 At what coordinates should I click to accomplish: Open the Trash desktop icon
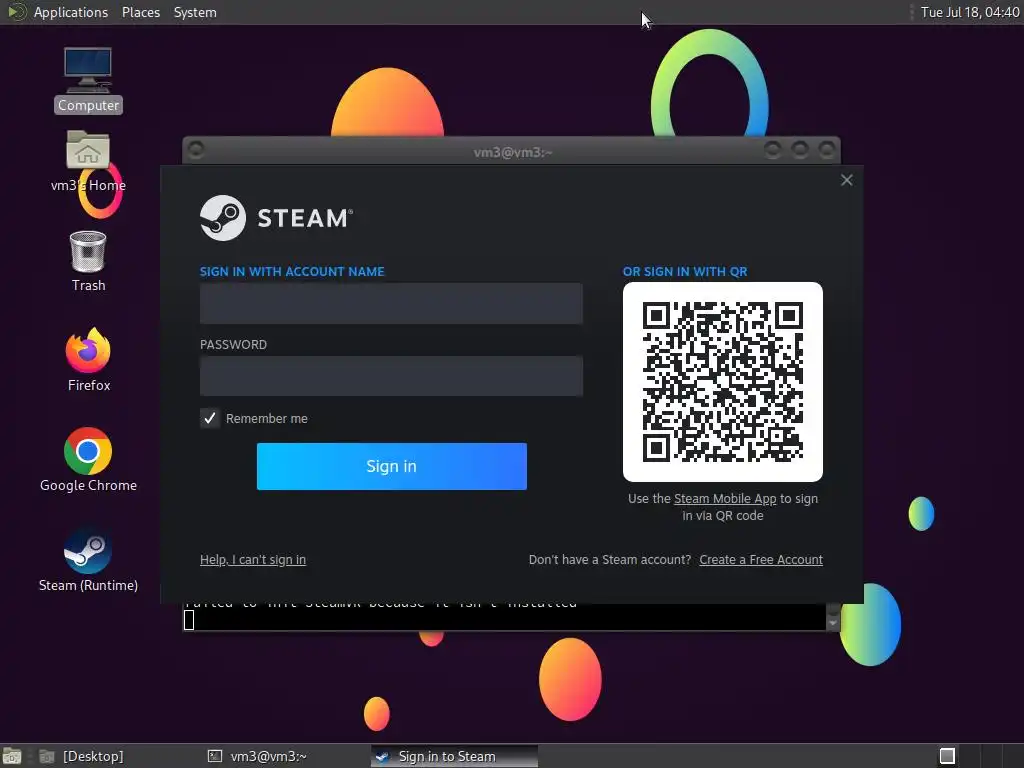coord(88,261)
